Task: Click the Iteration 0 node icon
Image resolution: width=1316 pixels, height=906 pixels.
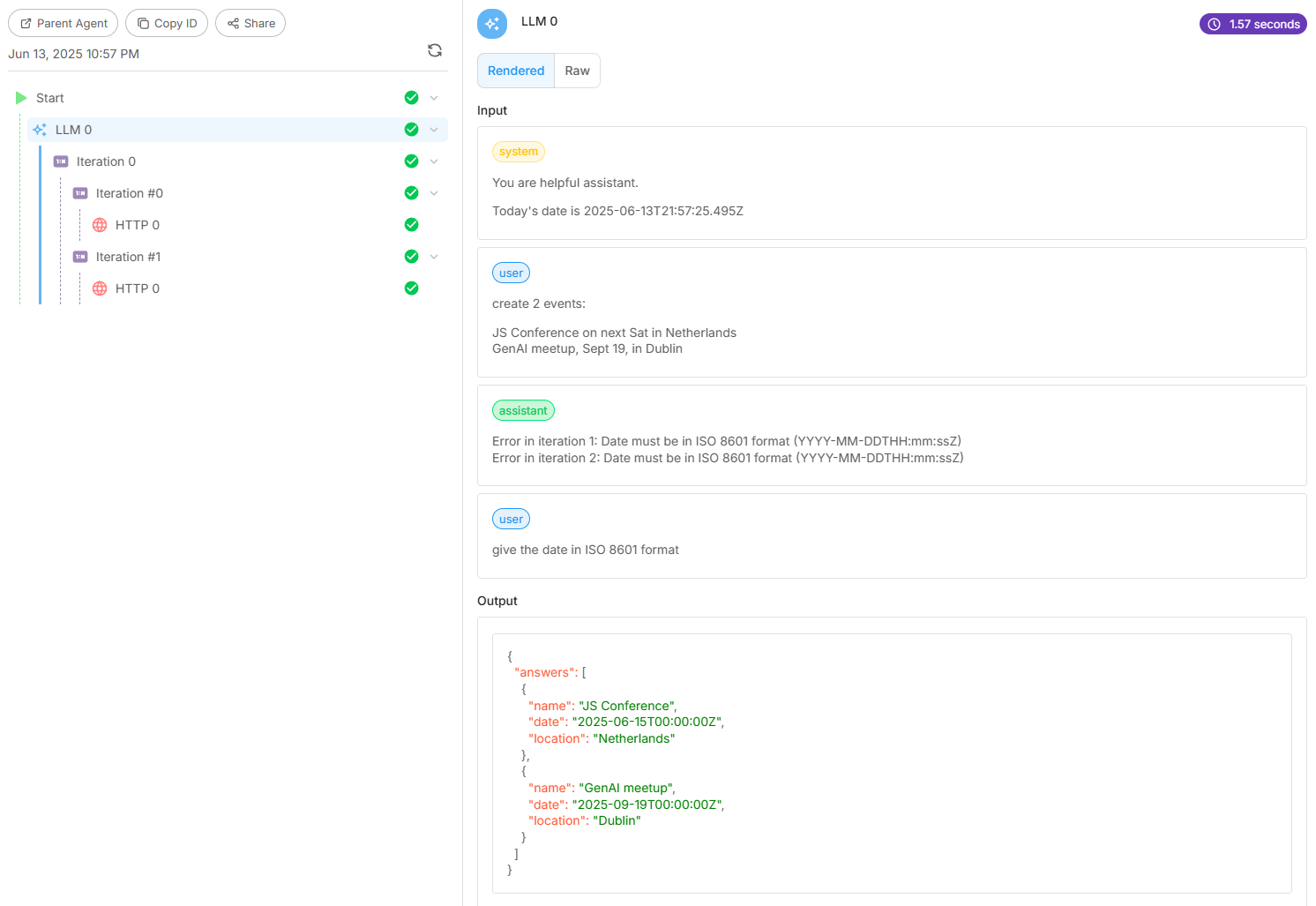Action: coord(61,161)
